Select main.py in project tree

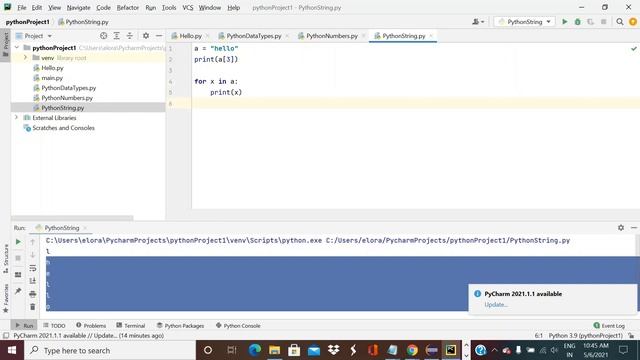click(x=52, y=78)
